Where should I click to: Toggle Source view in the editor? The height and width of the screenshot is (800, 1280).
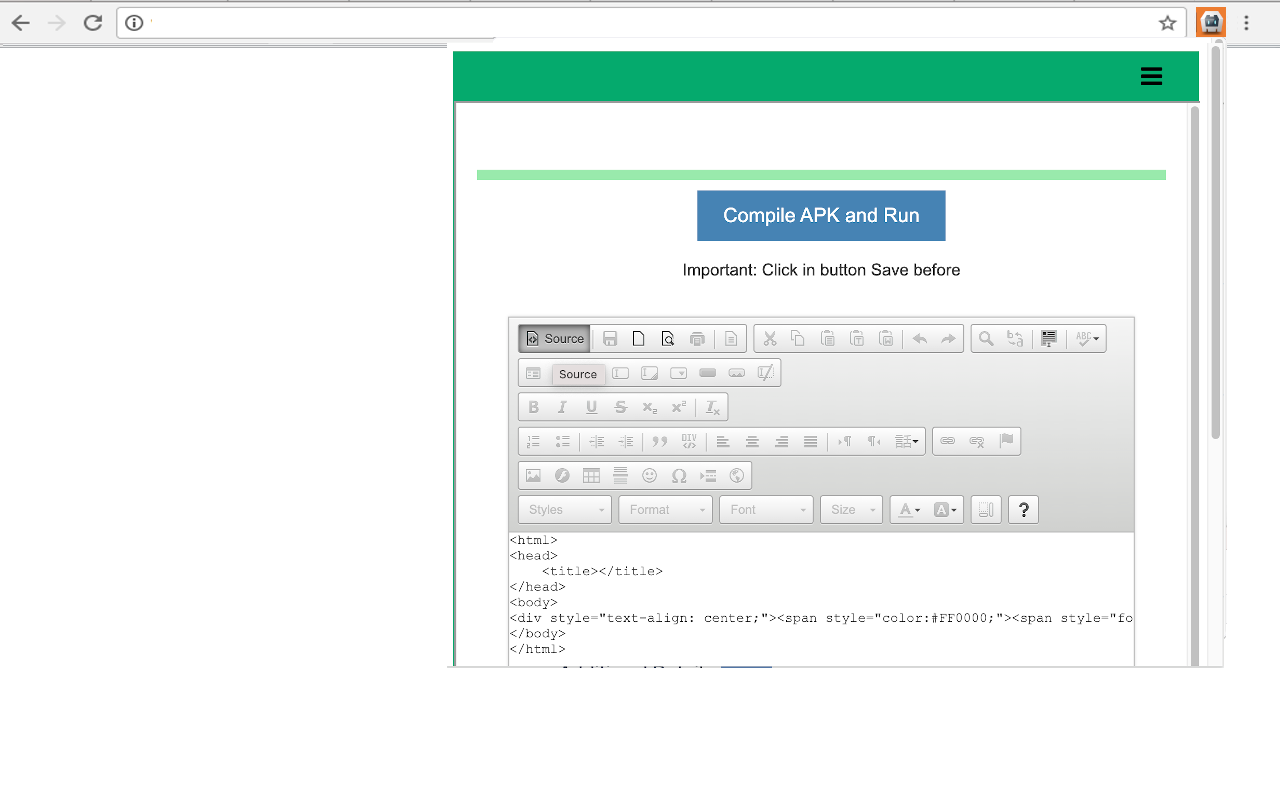555,339
